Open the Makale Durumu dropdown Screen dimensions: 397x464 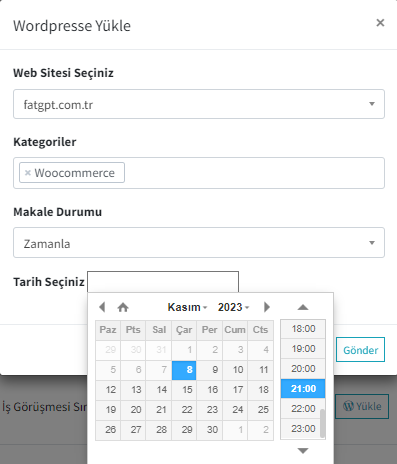point(199,243)
